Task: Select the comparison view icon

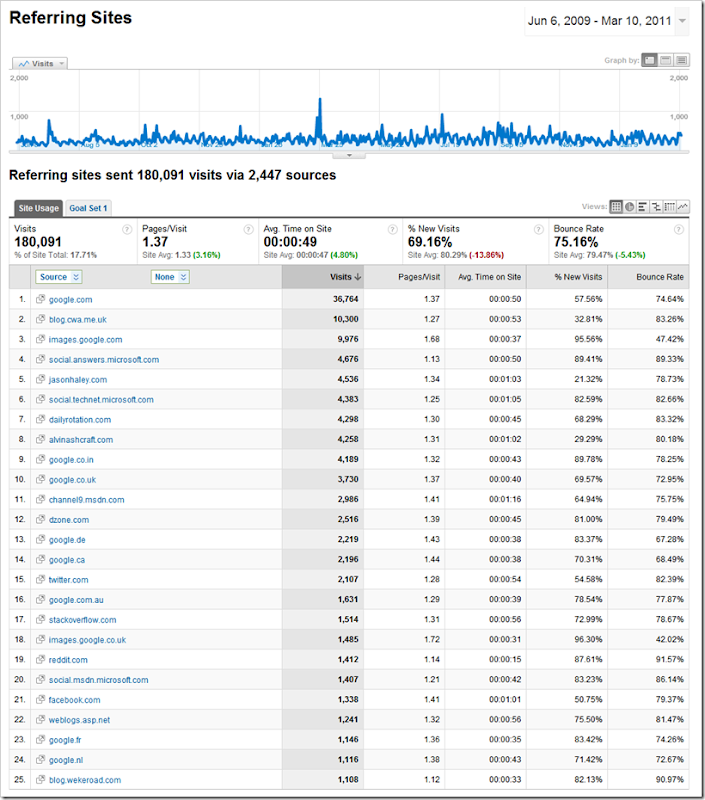Action: pyautogui.click(x=656, y=207)
